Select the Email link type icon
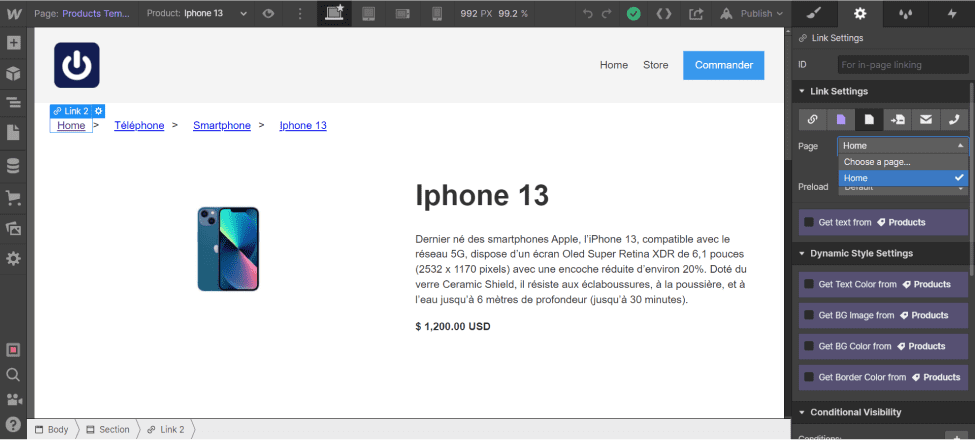975x440 pixels. 926,120
